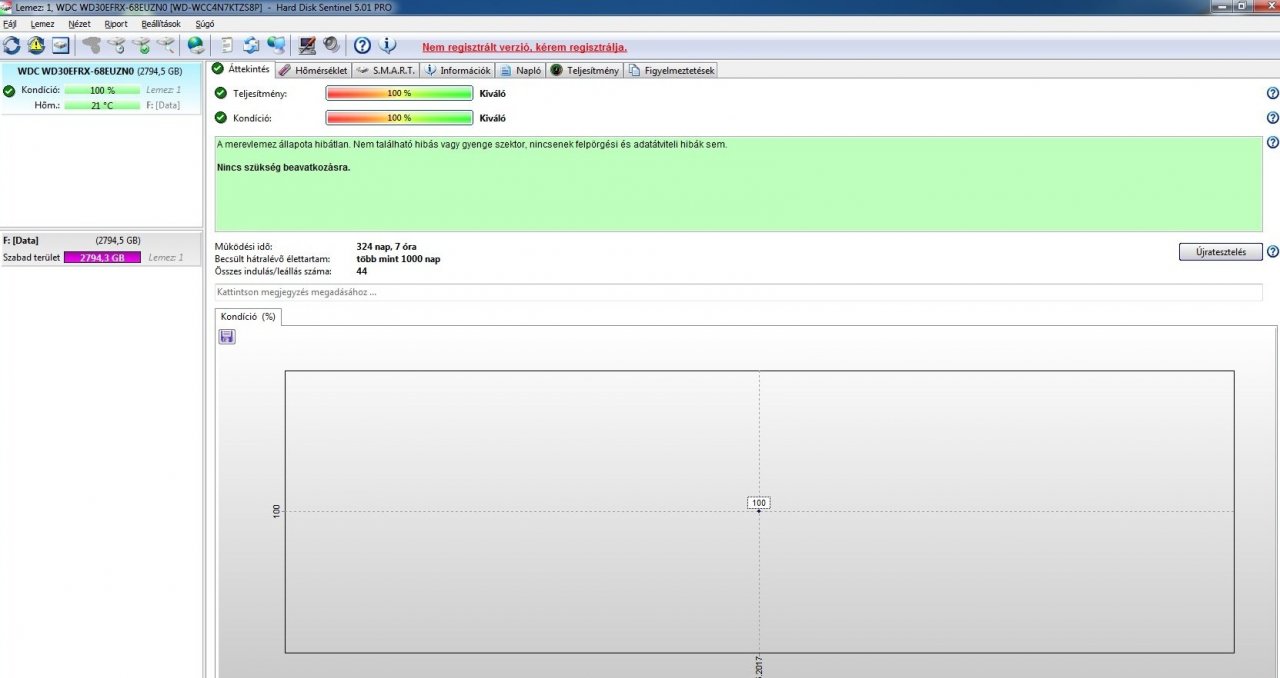This screenshot has width=1280, height=678.
Task: Click the green check icon beside Teljesítmény label
Action: point(221,93)
